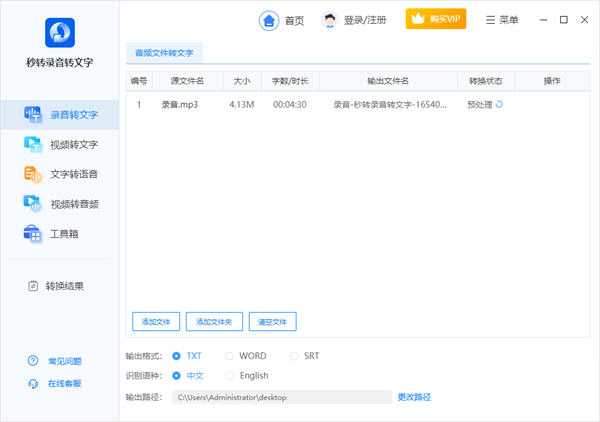This screenshot has height=422, width=600.
Task: Open 登录/注册 to sign in
Action: 365,20
